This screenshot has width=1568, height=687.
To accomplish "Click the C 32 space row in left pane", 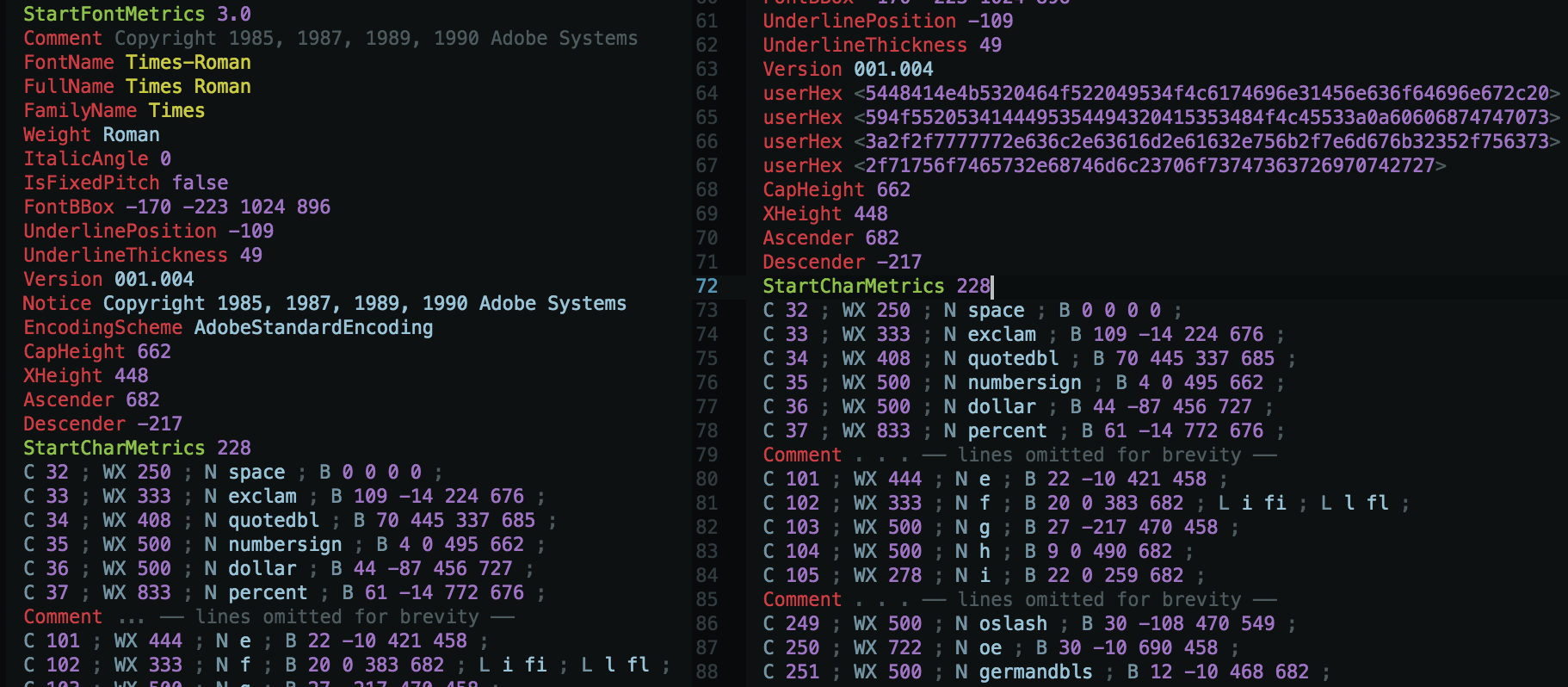I will click(233, 472).
